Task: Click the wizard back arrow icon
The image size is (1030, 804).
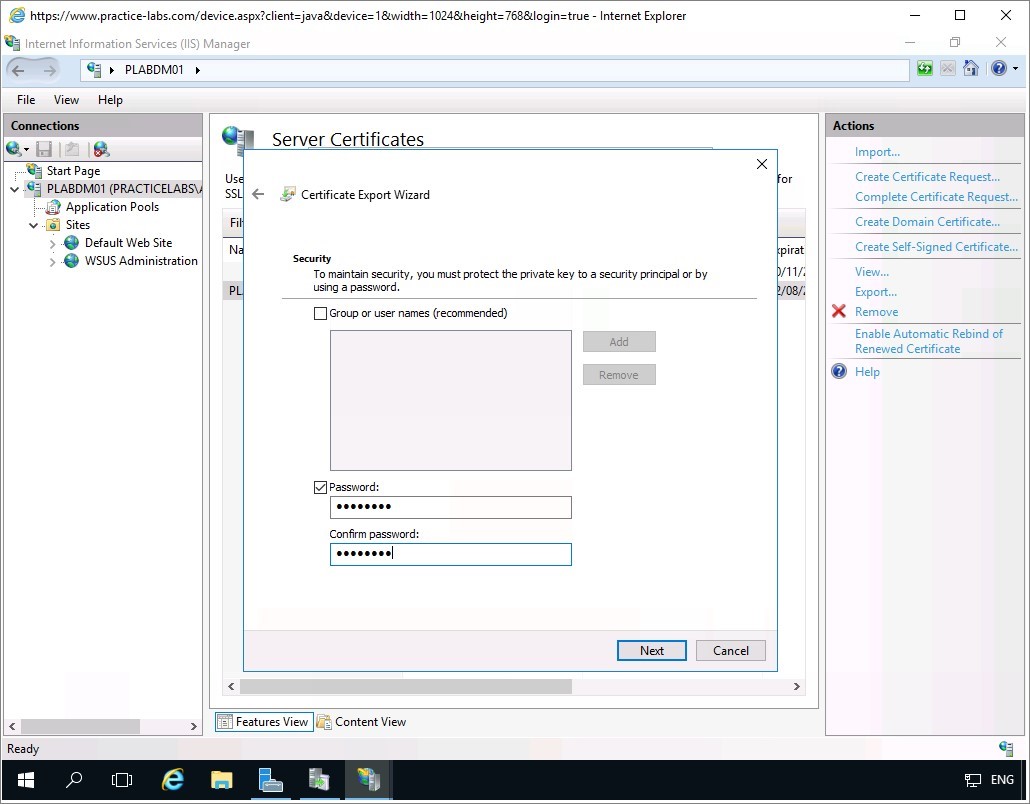Action: 258,195
